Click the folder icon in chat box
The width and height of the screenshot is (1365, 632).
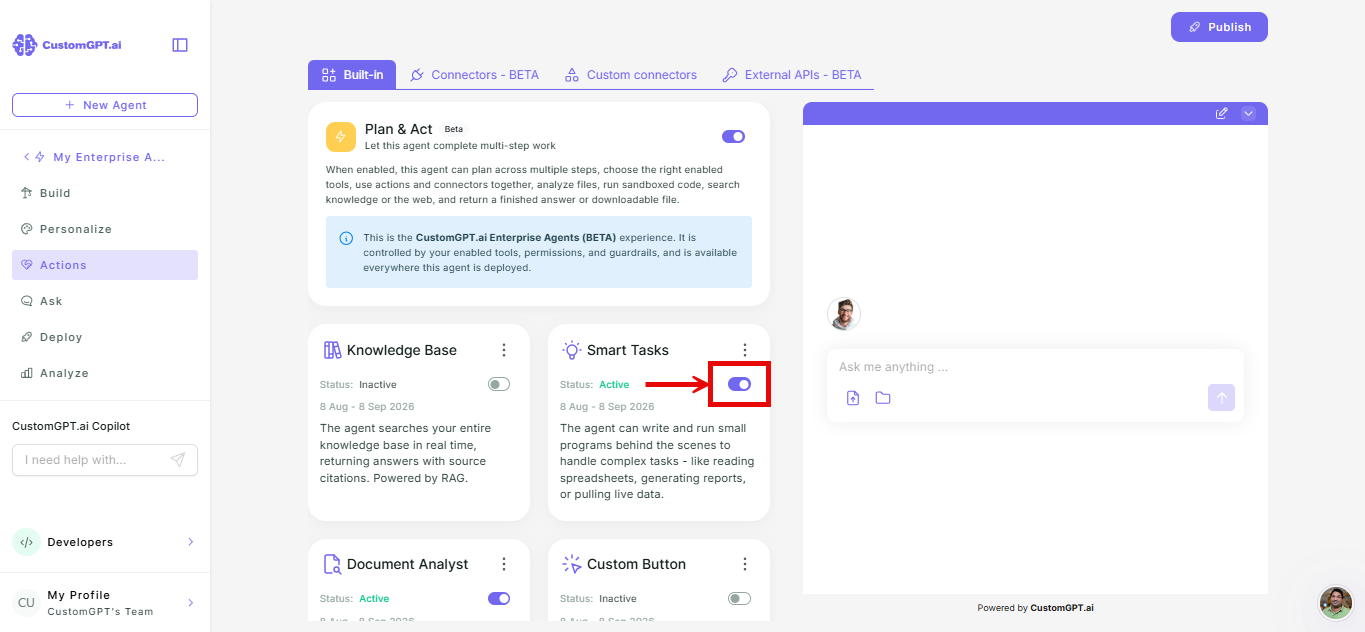[x=883, y=398]
